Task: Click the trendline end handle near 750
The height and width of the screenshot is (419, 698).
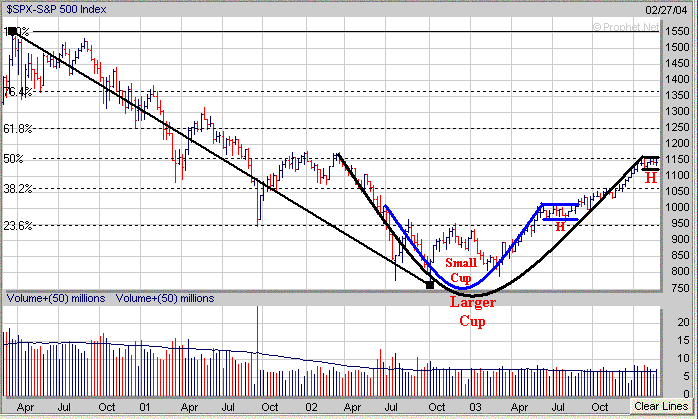Action: [x=430, y=285]
